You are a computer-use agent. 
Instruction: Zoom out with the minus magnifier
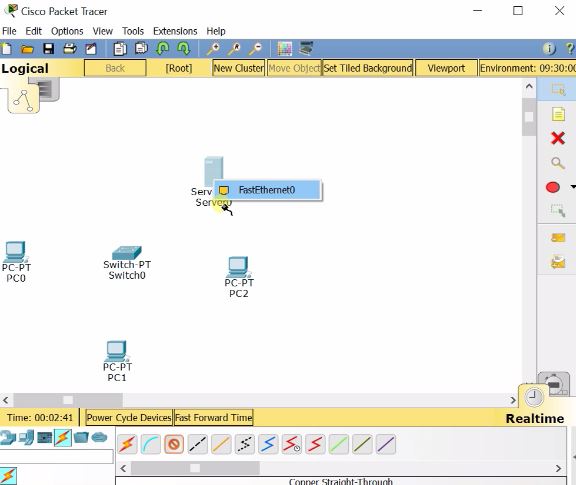click(255, 48)
